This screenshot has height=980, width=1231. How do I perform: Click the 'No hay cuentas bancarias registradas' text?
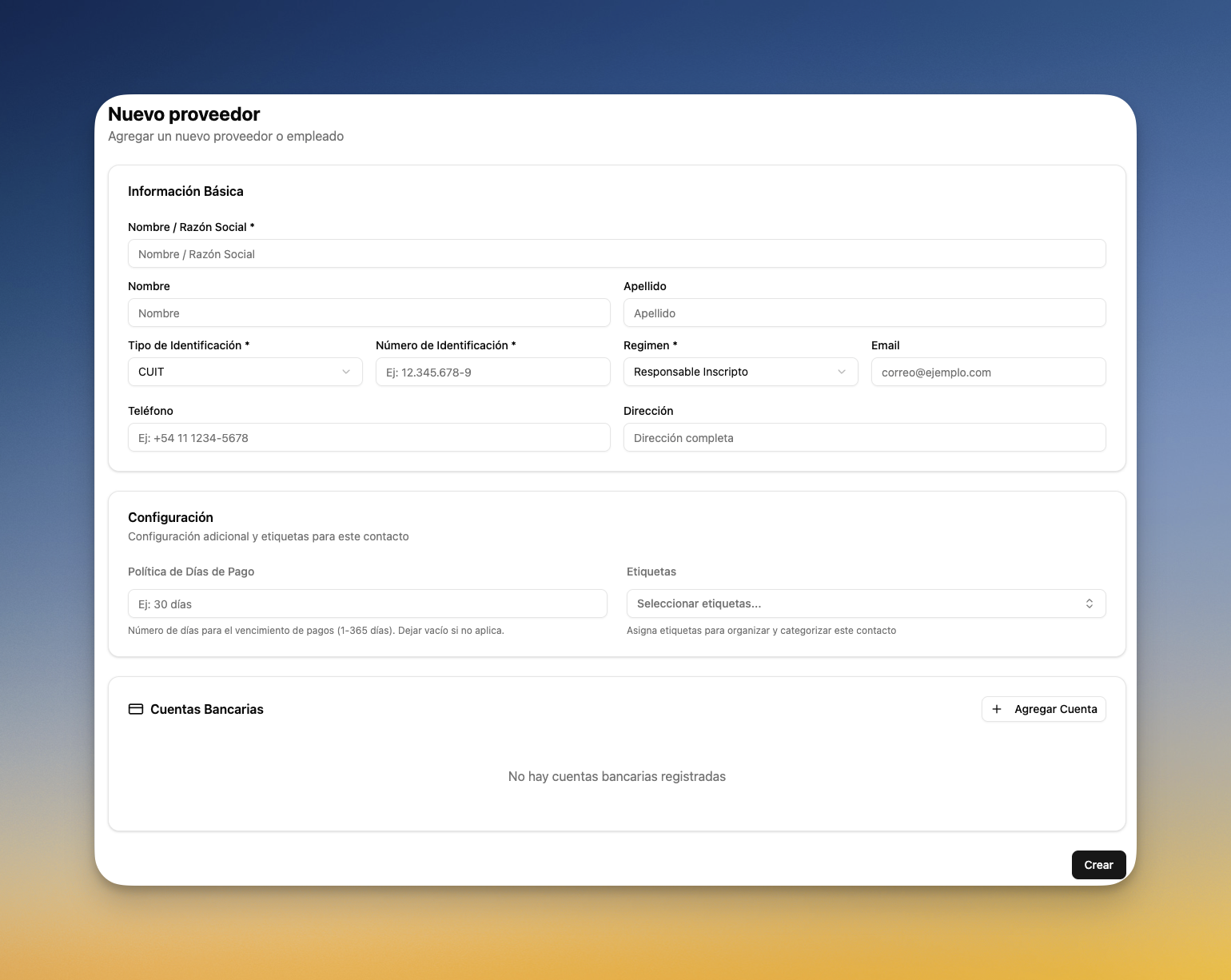(x=616, y=776)
